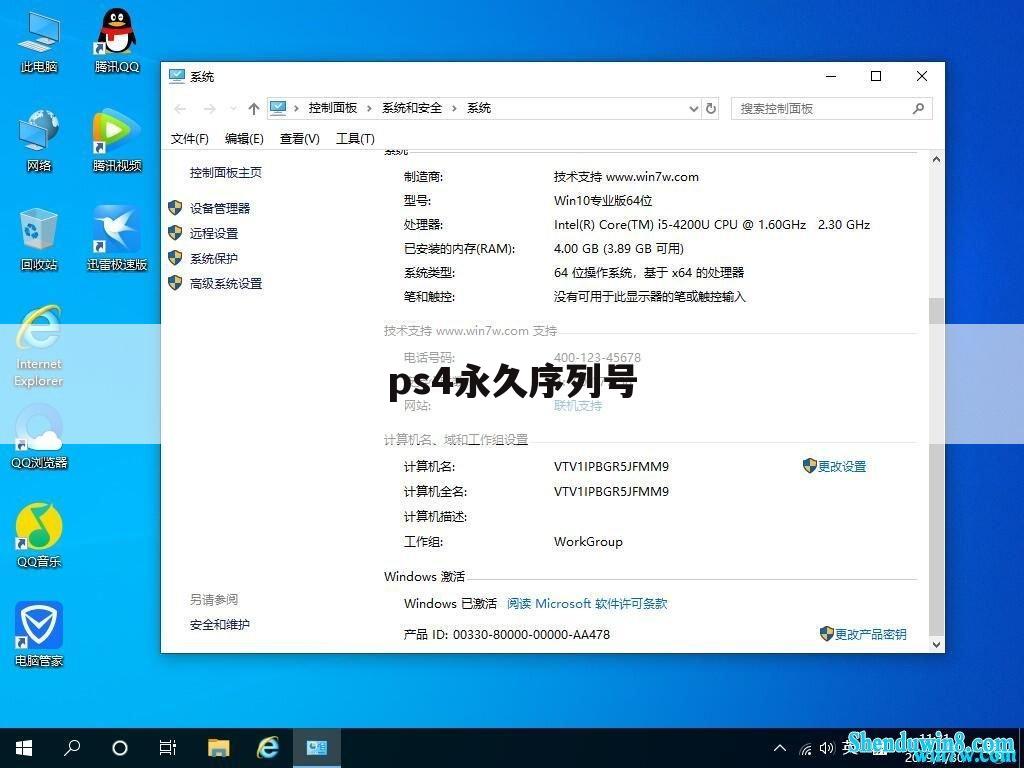Image resolution: width=1024 pixels, height=768 pixels.
Task: Select the System window taskbar button
Action: point(317,748)
